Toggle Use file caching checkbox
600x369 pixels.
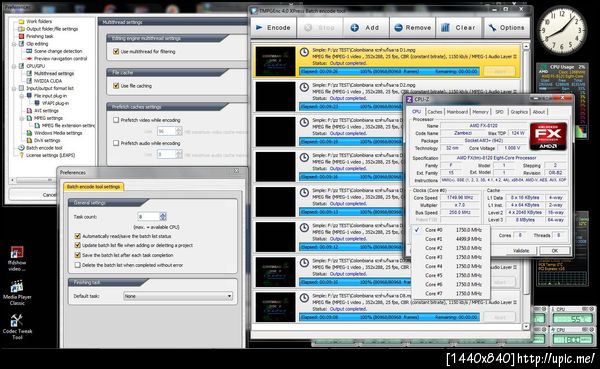116,86
